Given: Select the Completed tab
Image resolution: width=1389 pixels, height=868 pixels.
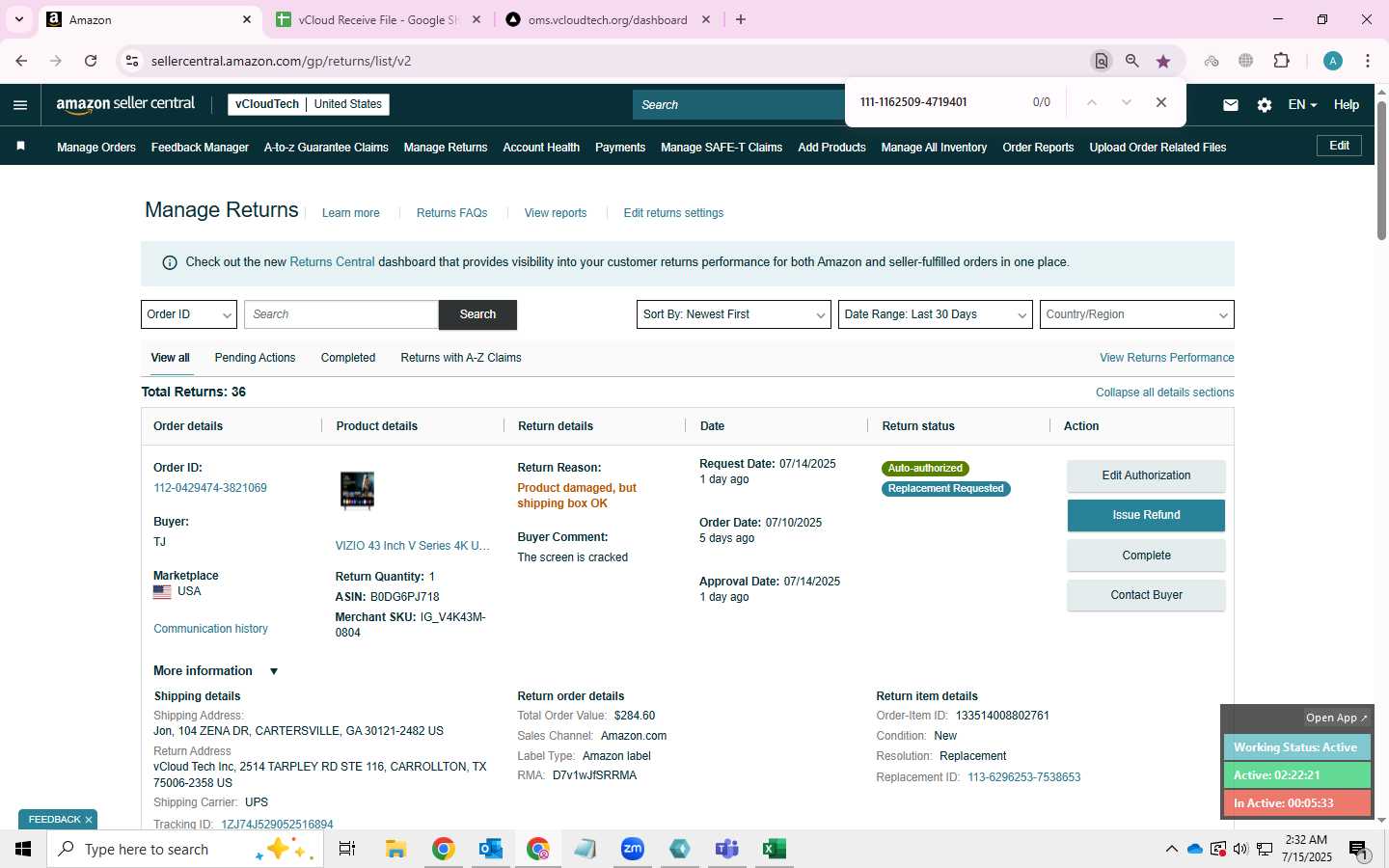Looking at the screenshot, I should [x=347, y=358].
